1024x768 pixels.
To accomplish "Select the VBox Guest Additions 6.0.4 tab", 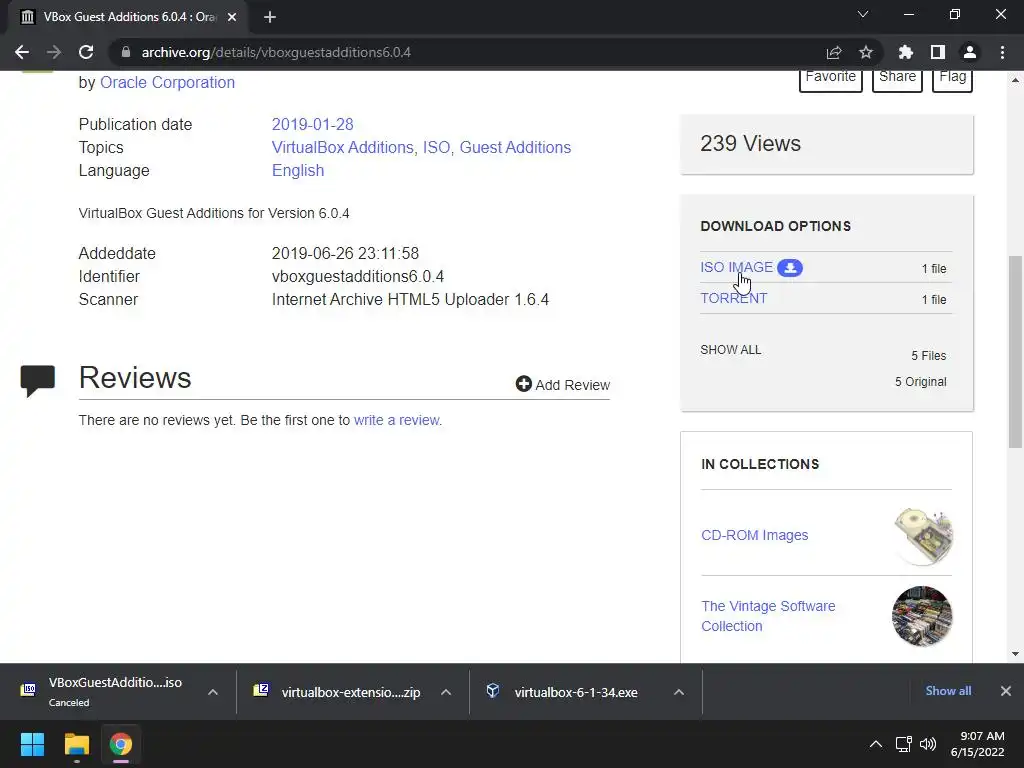I will (x=127, y=17).
